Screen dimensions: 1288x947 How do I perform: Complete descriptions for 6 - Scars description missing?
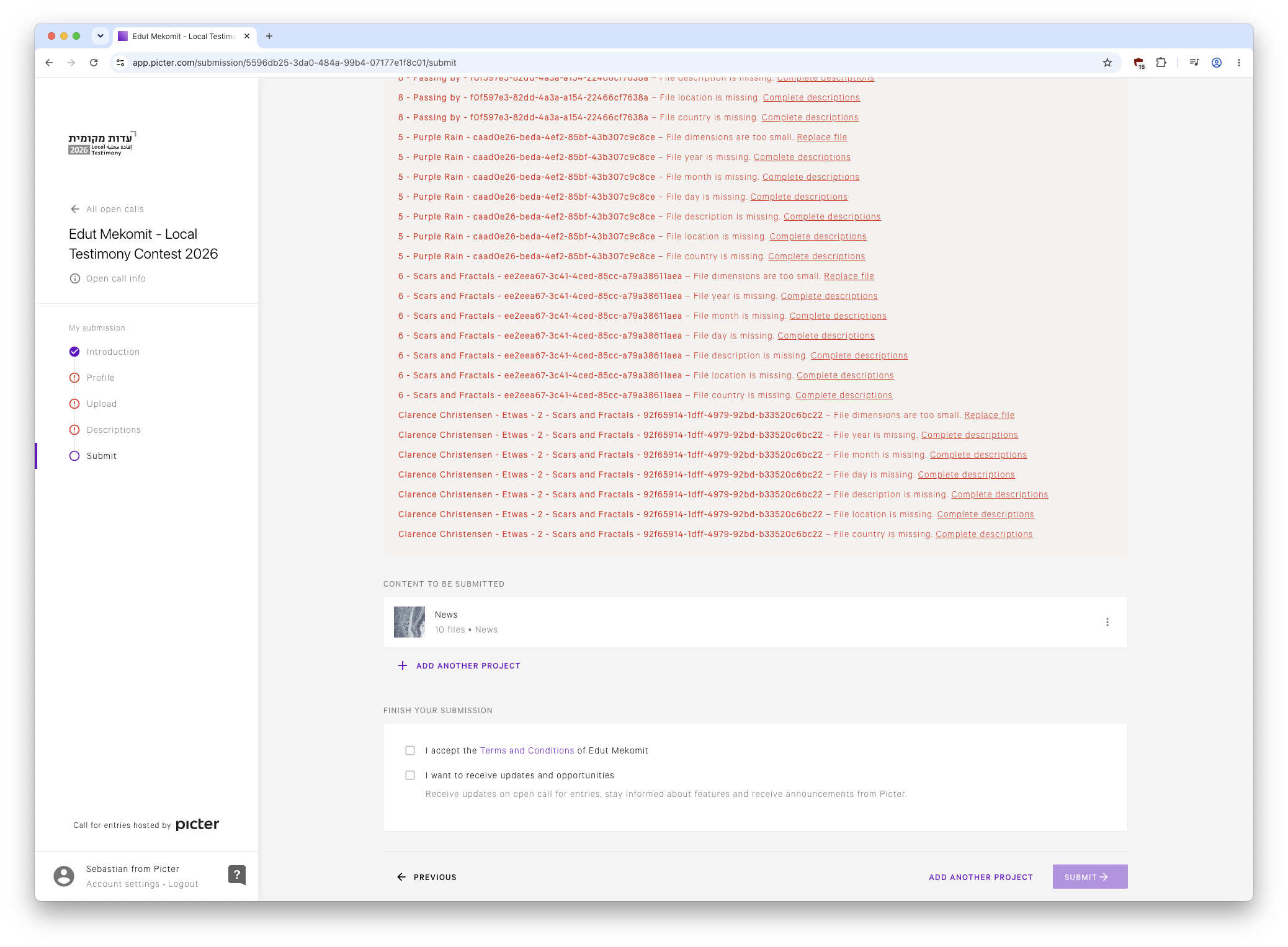(859, 355)
